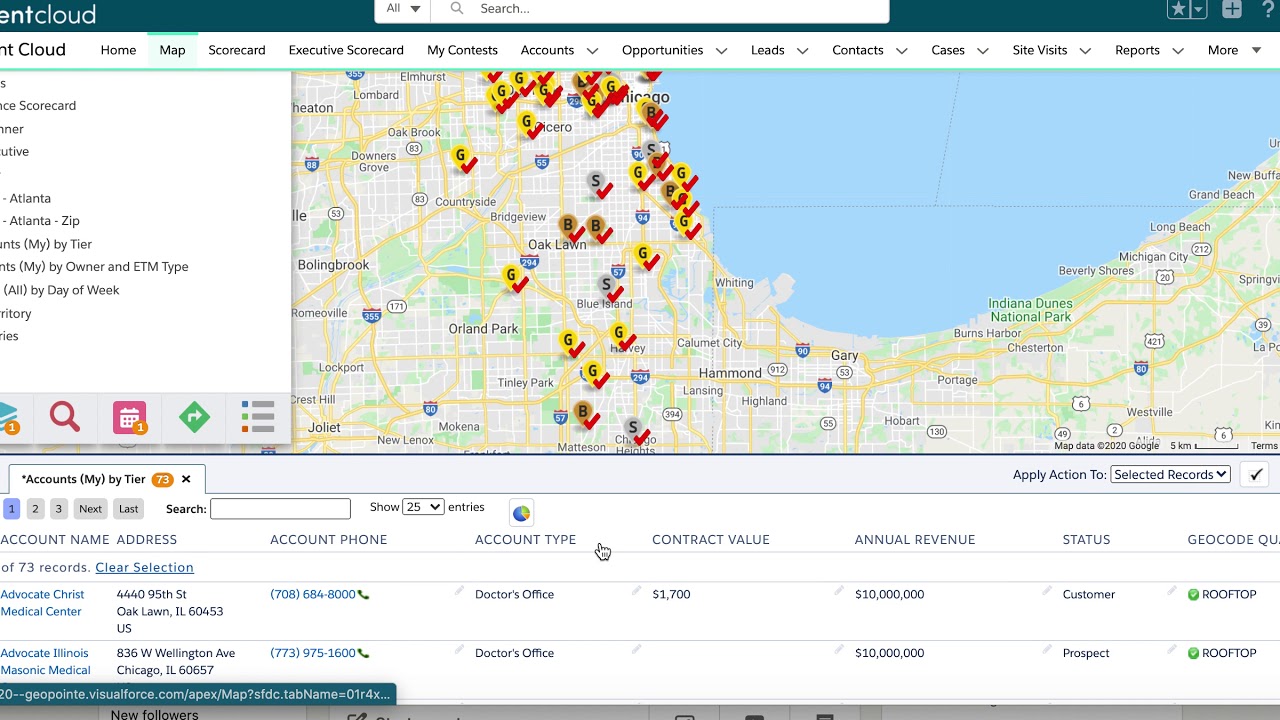Expand the Accounts menu chevron
The height and width of the screenshot is (720, 1280).
[x=592, y=51]
